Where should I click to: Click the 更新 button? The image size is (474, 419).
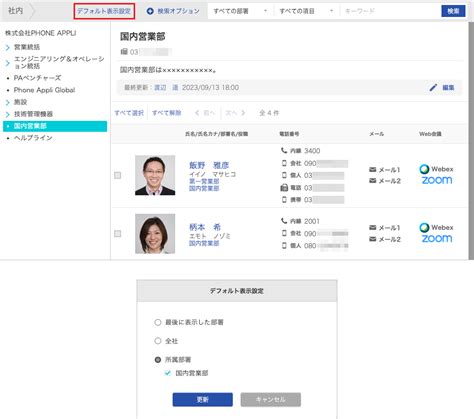click(x=203, y=399)
